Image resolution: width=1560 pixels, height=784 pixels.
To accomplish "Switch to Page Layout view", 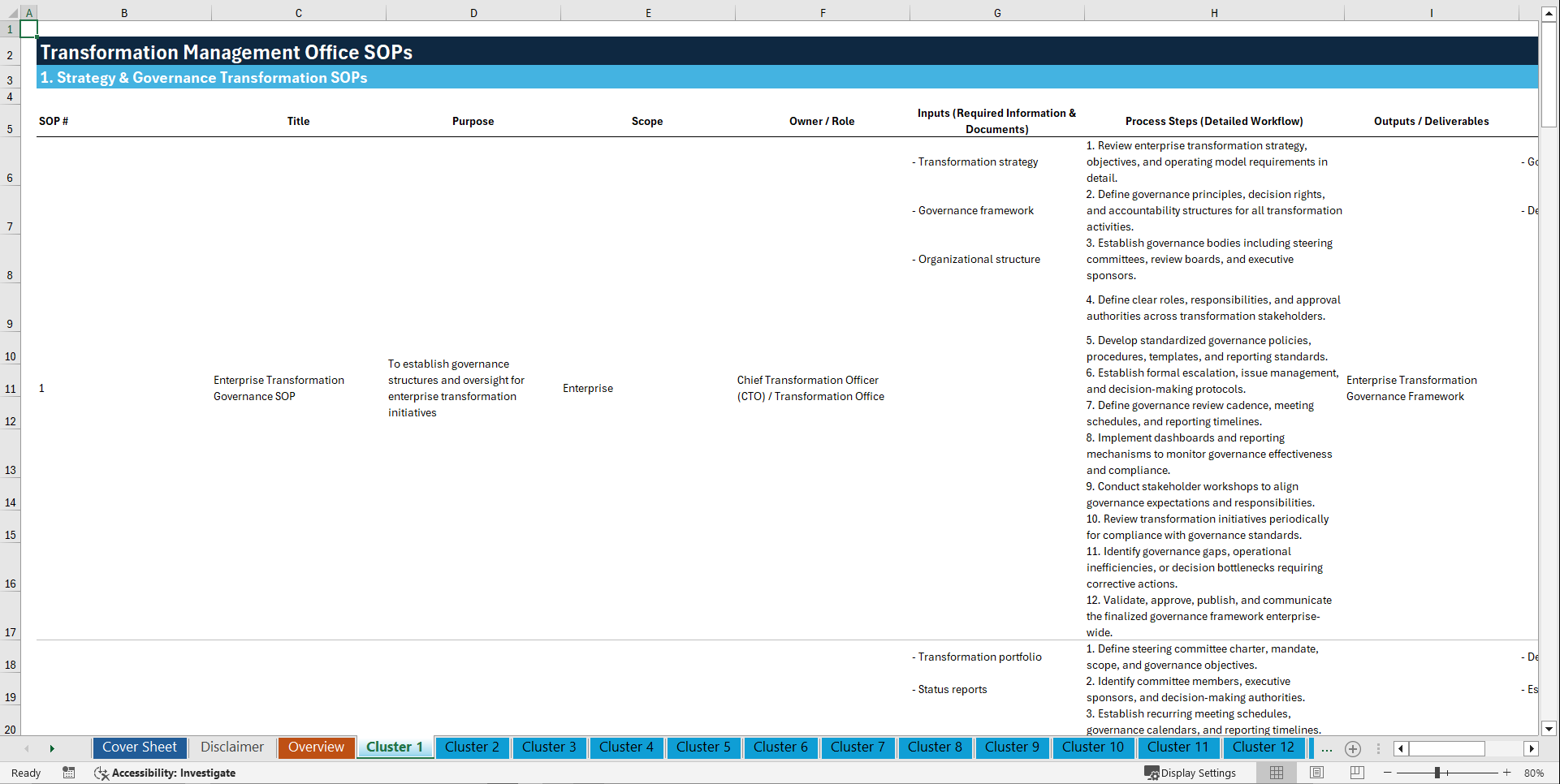I will [x=1316, y=773].
